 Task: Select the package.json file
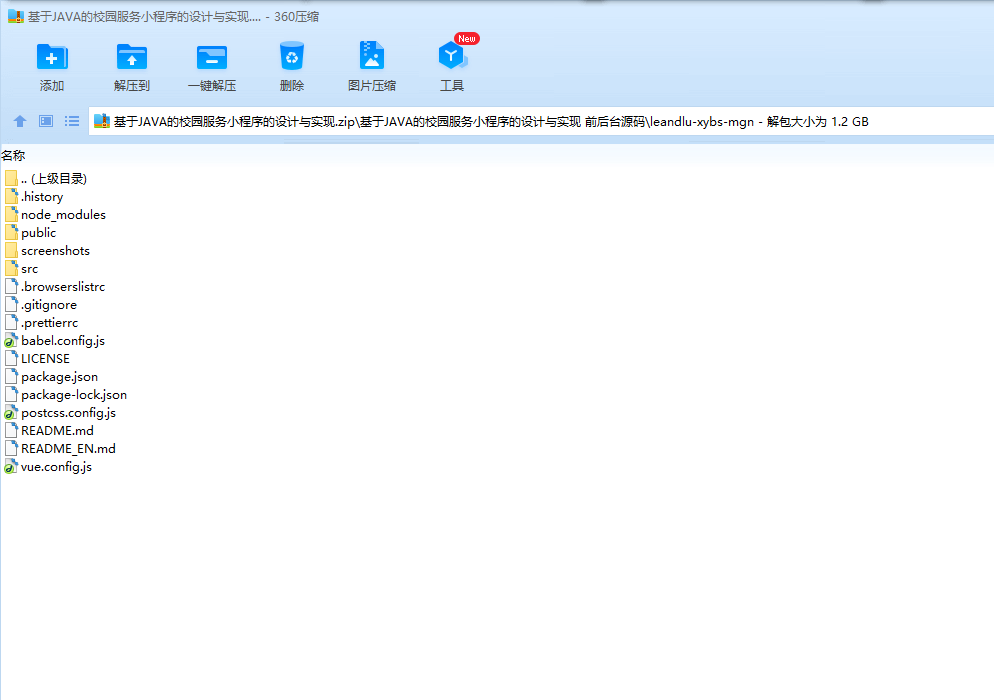(59, 377)
